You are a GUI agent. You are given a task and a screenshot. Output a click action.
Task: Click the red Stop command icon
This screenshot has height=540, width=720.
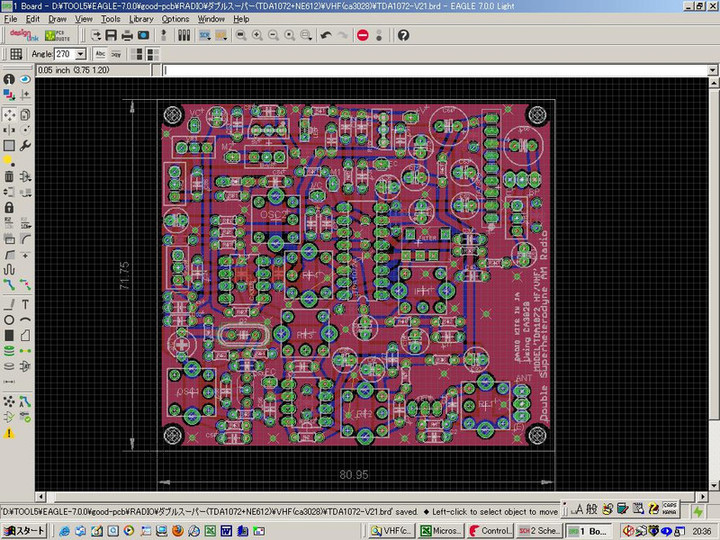(x=362, y=35)
